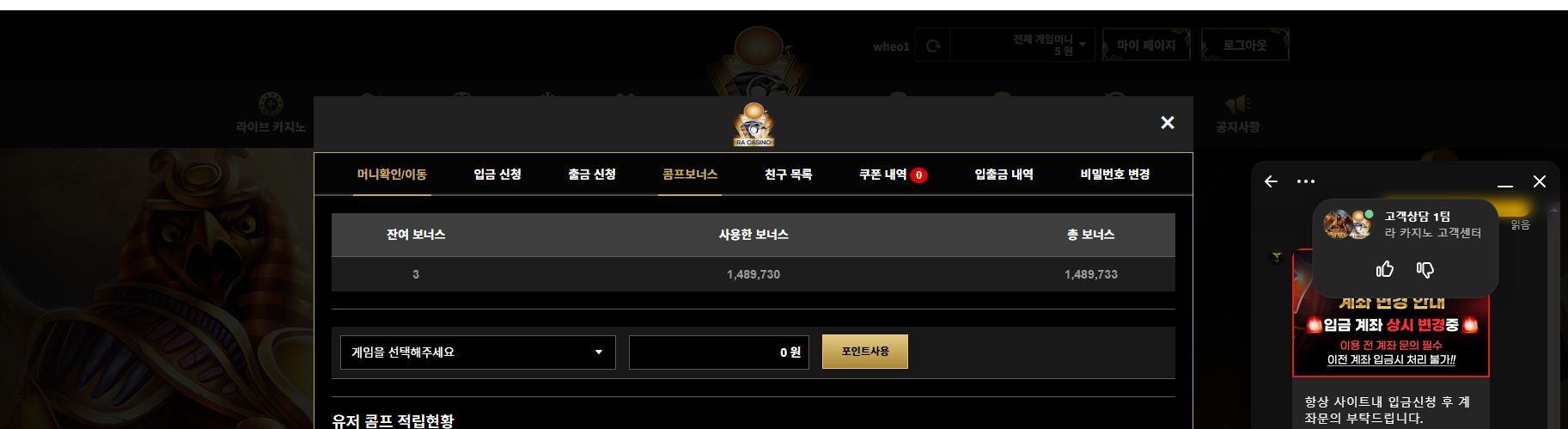This screenshot has height=429, width=1568.
Task: Minimize the customer chat widget
Action: coord(1505,183)
